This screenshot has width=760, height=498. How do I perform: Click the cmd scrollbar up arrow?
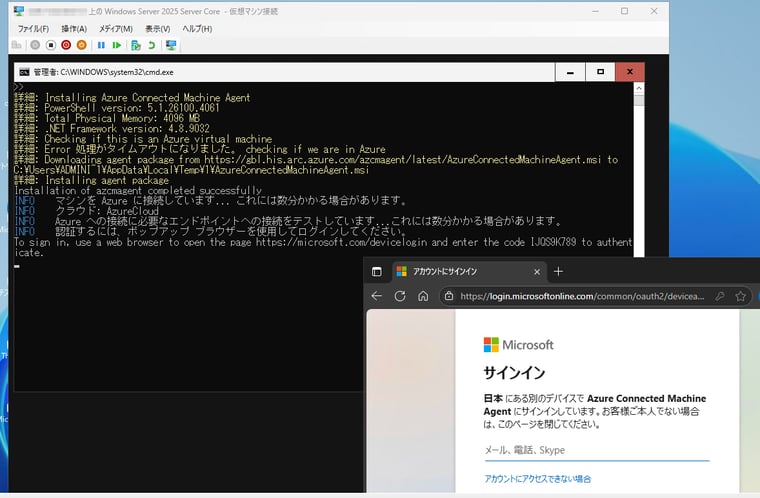pos(639,88)
